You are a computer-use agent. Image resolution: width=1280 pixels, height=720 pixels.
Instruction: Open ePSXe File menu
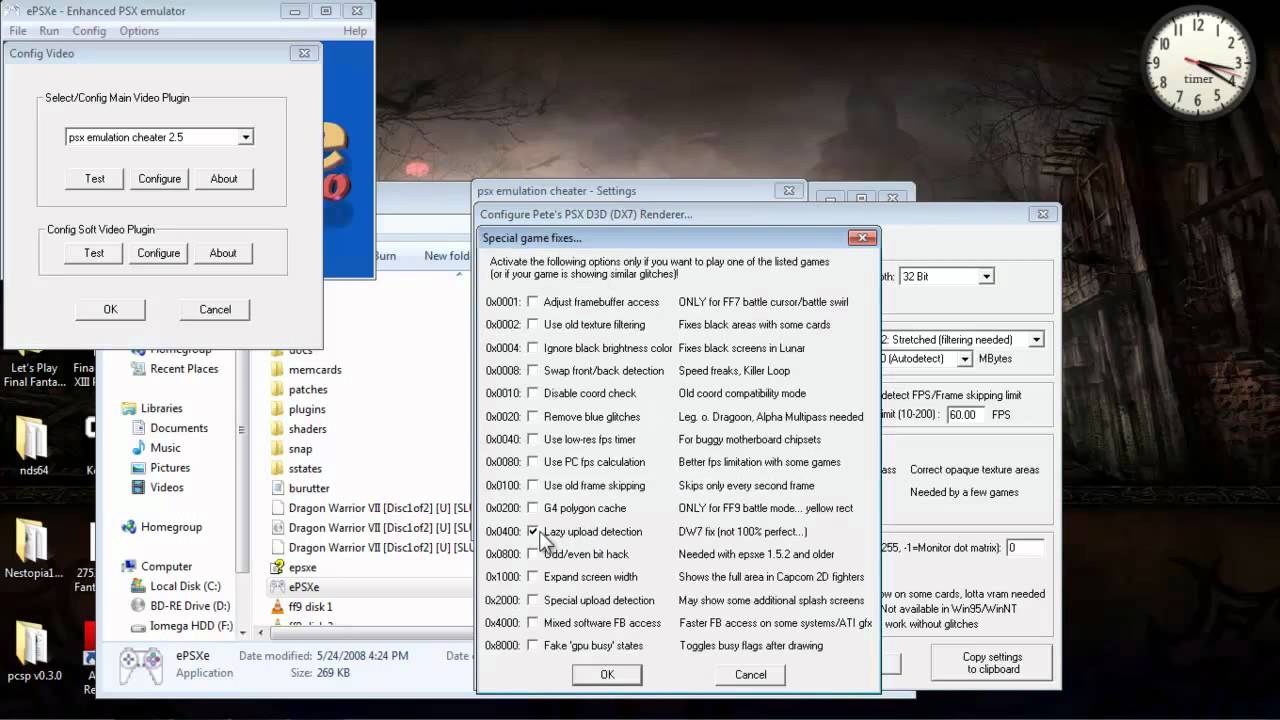[18, 31]
